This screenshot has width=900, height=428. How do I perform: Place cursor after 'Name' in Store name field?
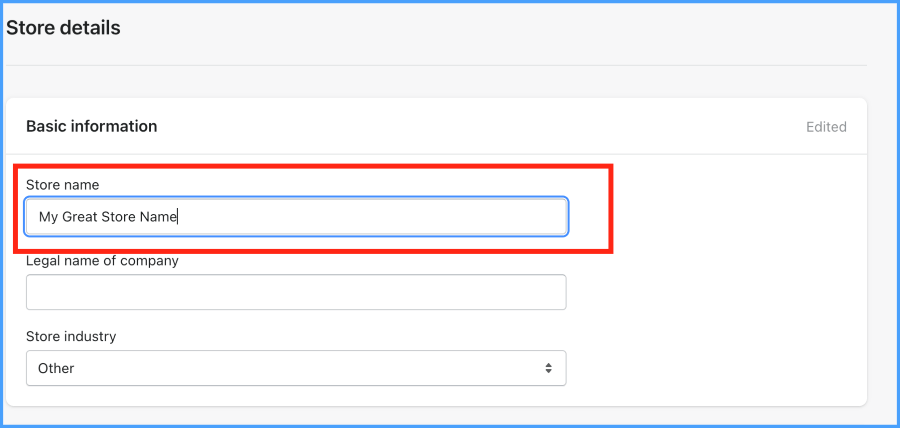pos(177,216)
